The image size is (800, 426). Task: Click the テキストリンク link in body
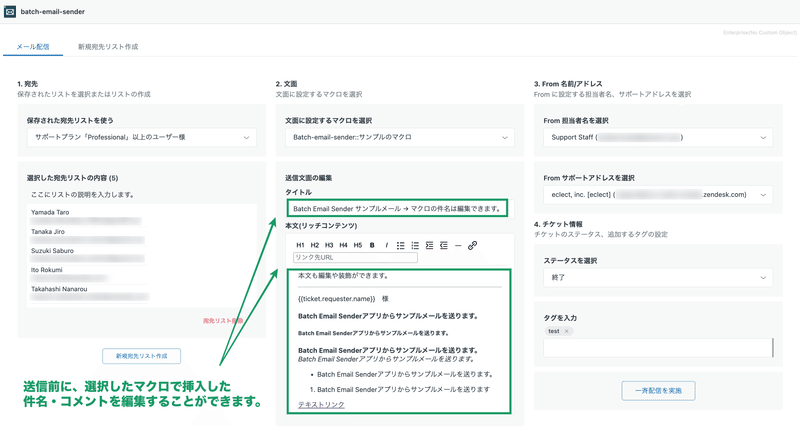(321, 405)
